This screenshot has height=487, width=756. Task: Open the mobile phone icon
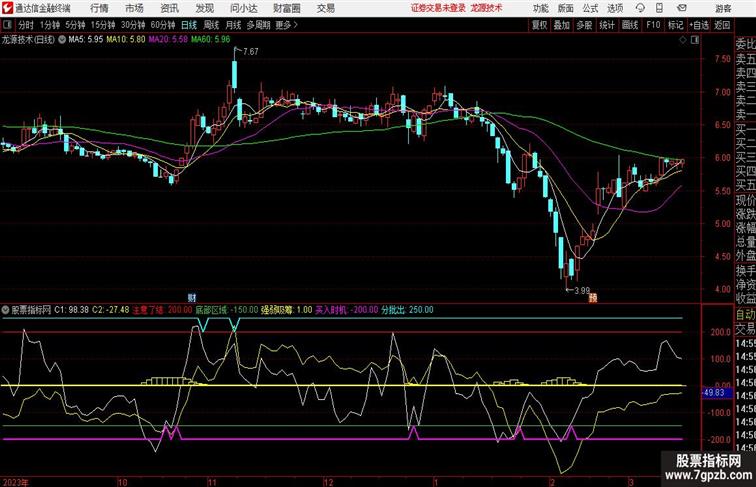pyautogui.click(x=660, y=8)
